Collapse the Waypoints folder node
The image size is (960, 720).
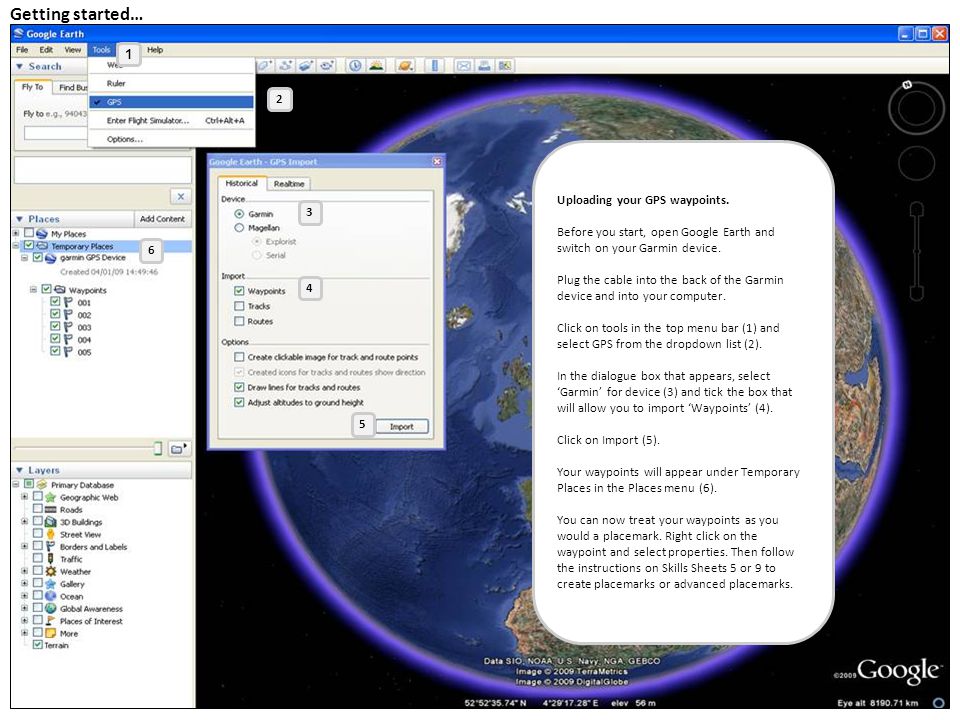coord(33,290)
